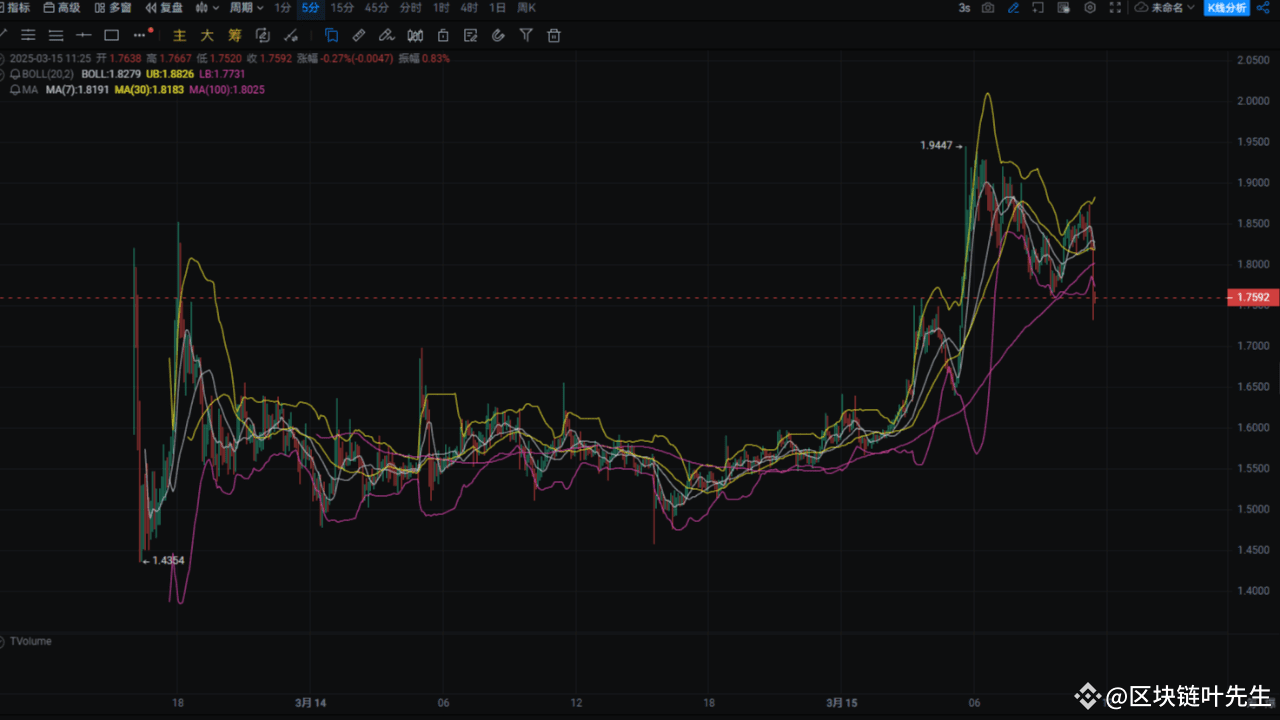Collapse the BOLL indicator row arrow
The width and height of the screenshot is (1280, 720).
point(3,74)
